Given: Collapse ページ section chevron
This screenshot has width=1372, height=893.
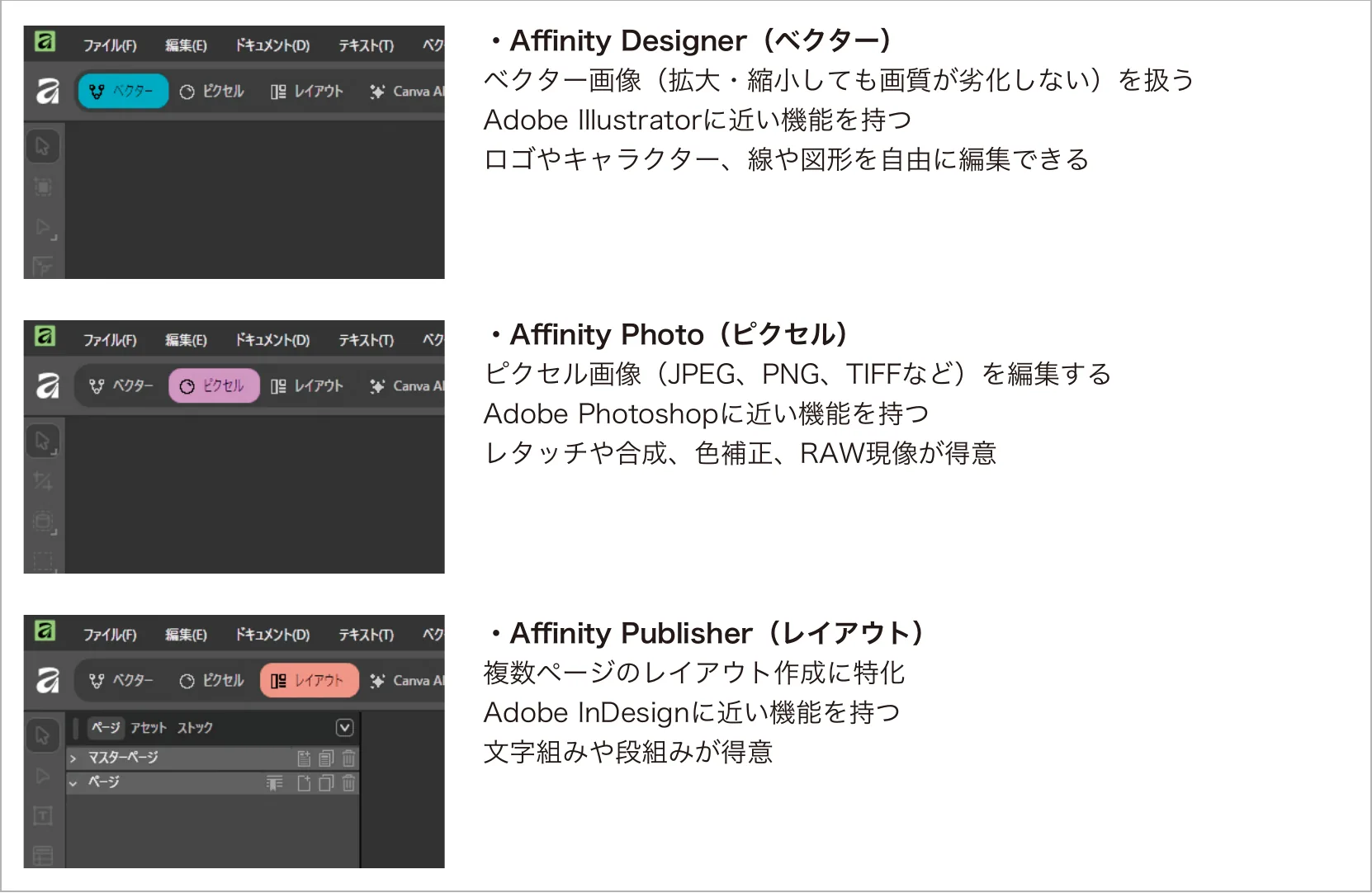Looking at the screenshot, I should [x=73, y=783].
